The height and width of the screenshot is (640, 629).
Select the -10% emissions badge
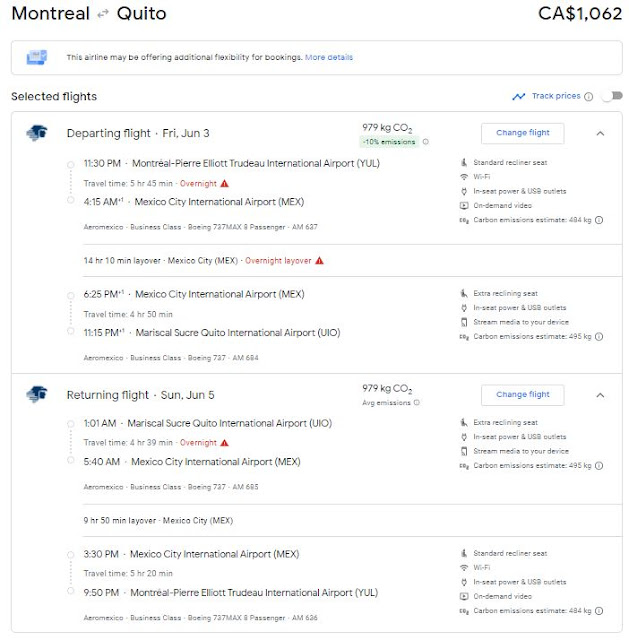coord(389,142)
